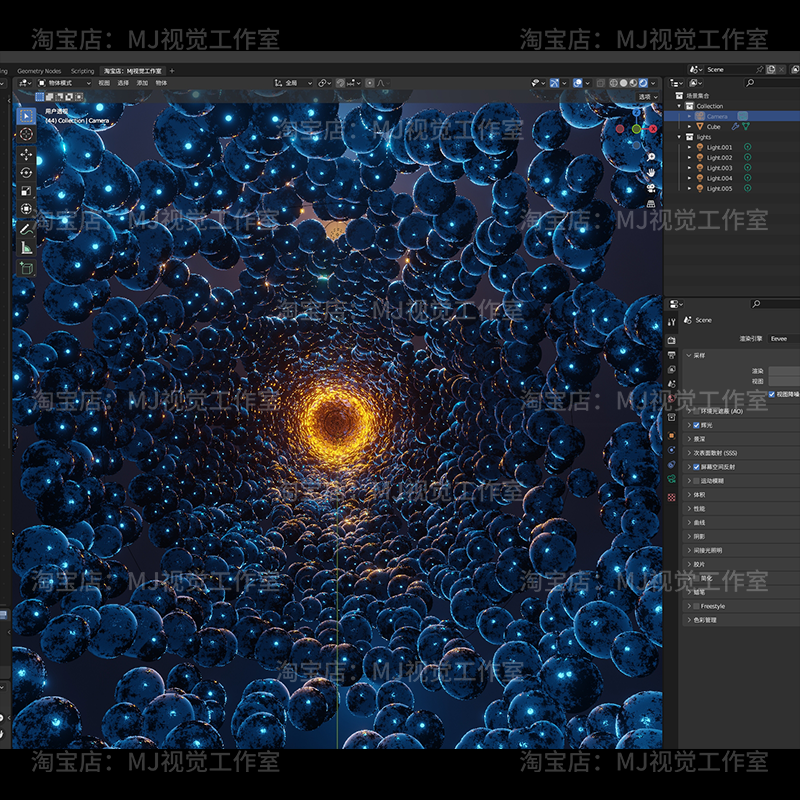Open the 渲染引擎 Eevee dropdown
The width and height of the screenshot is (800, 800).
click(782, 338)
